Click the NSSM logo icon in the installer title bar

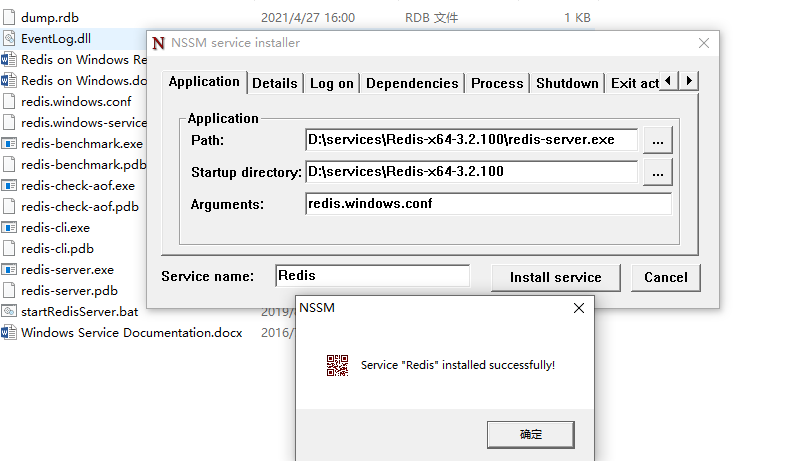(158, 43)
